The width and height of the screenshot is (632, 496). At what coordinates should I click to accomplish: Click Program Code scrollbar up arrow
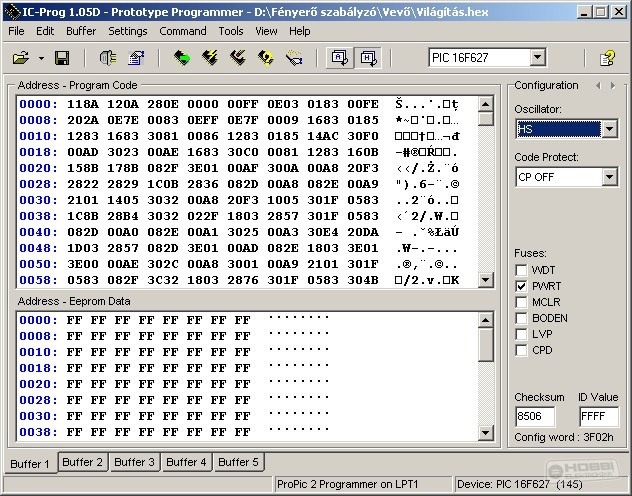click(x=486, y=104)
